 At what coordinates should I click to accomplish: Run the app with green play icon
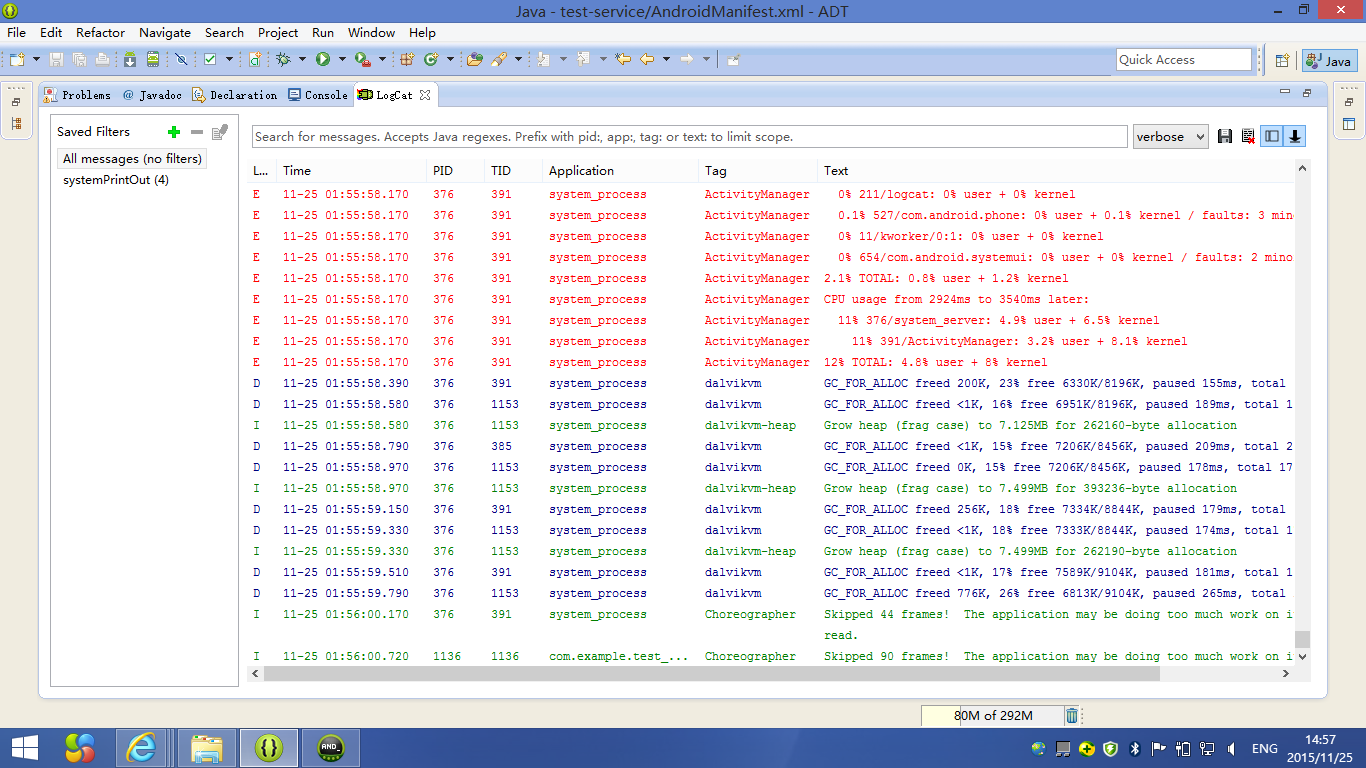click(323, 60)
